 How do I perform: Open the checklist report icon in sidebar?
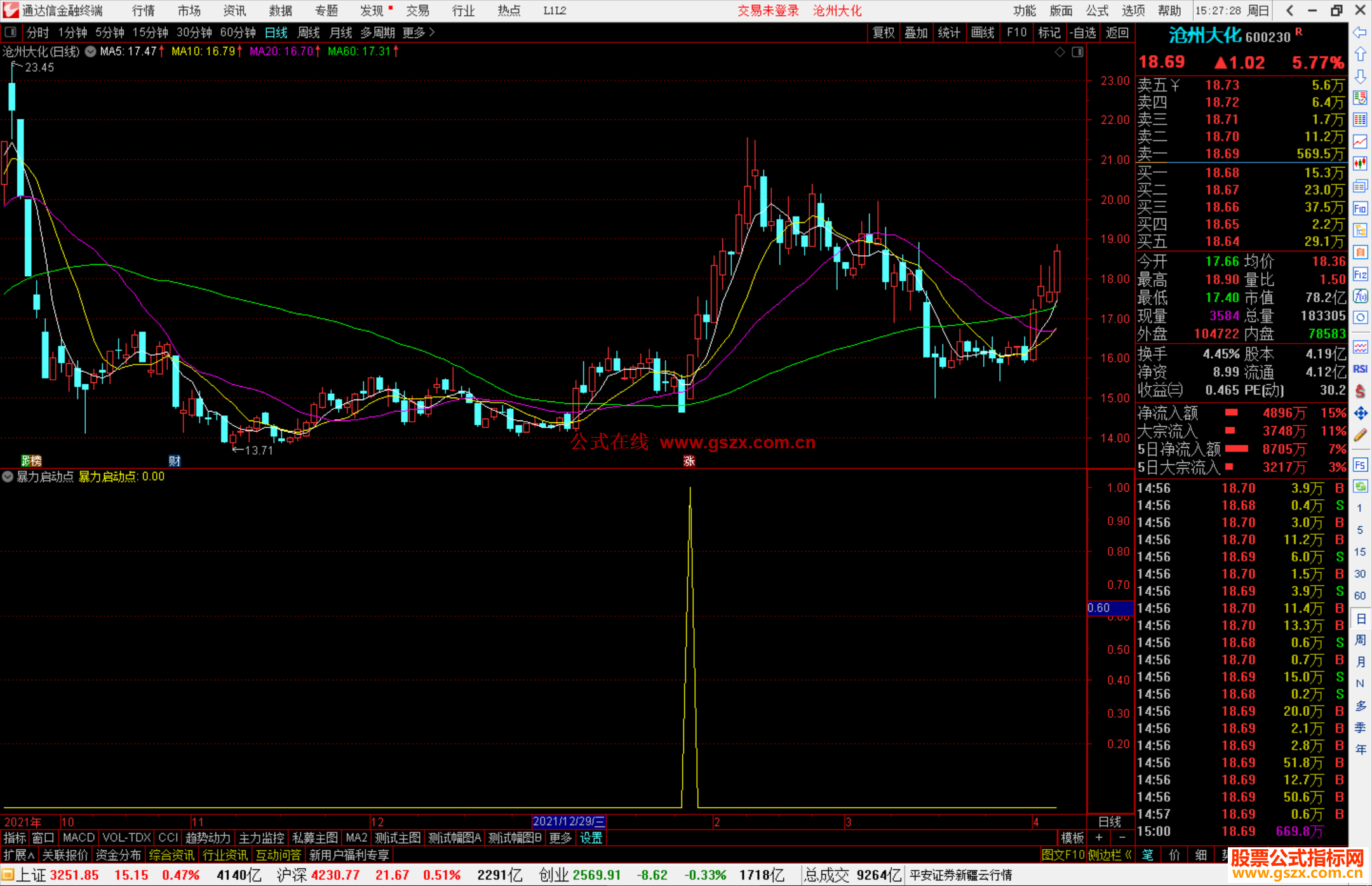(x=1360, y=98)
